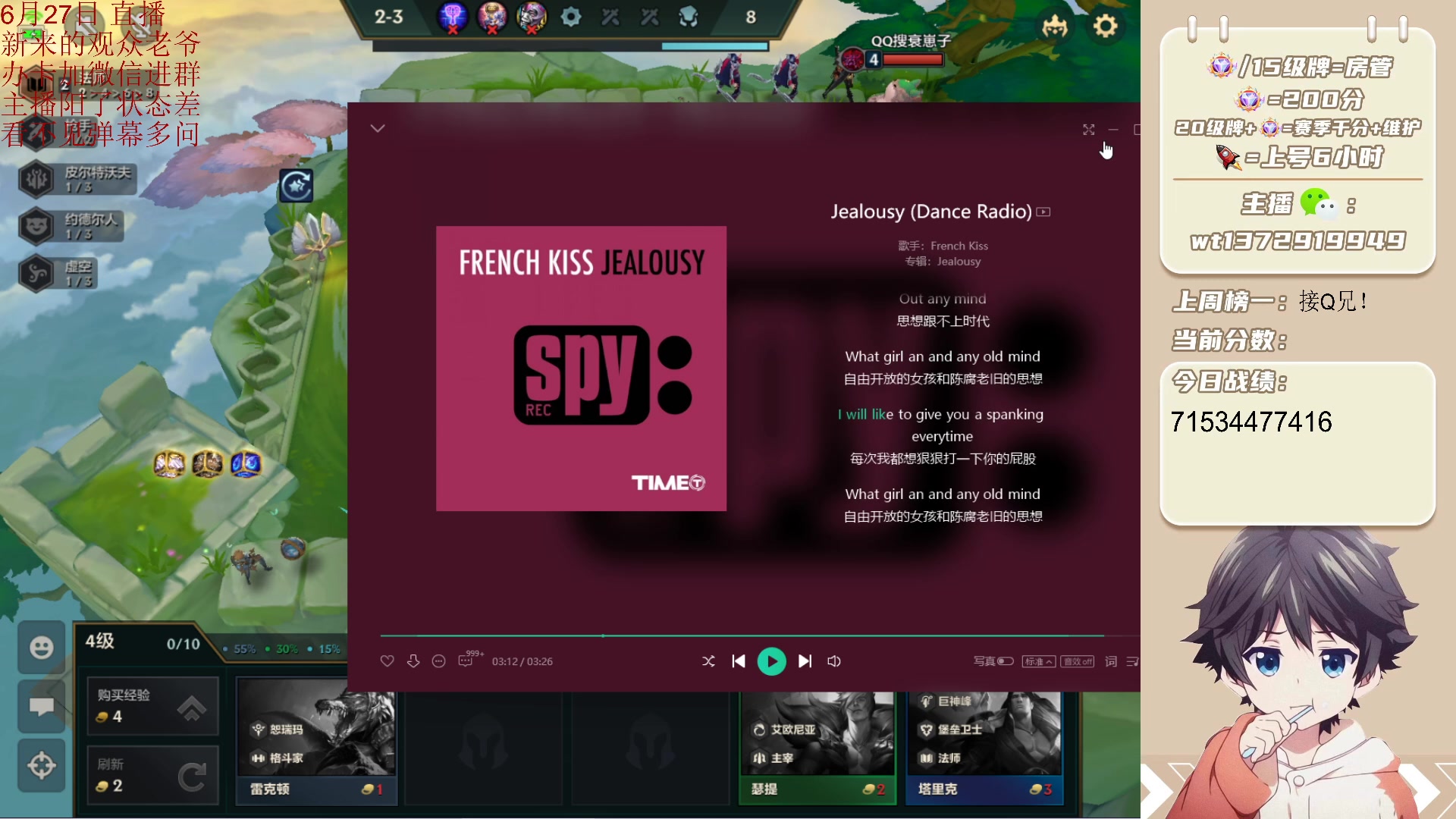This screenshot has width=1456, height=819.
Task: Download the current song
Action: click(x=413, y=661)
